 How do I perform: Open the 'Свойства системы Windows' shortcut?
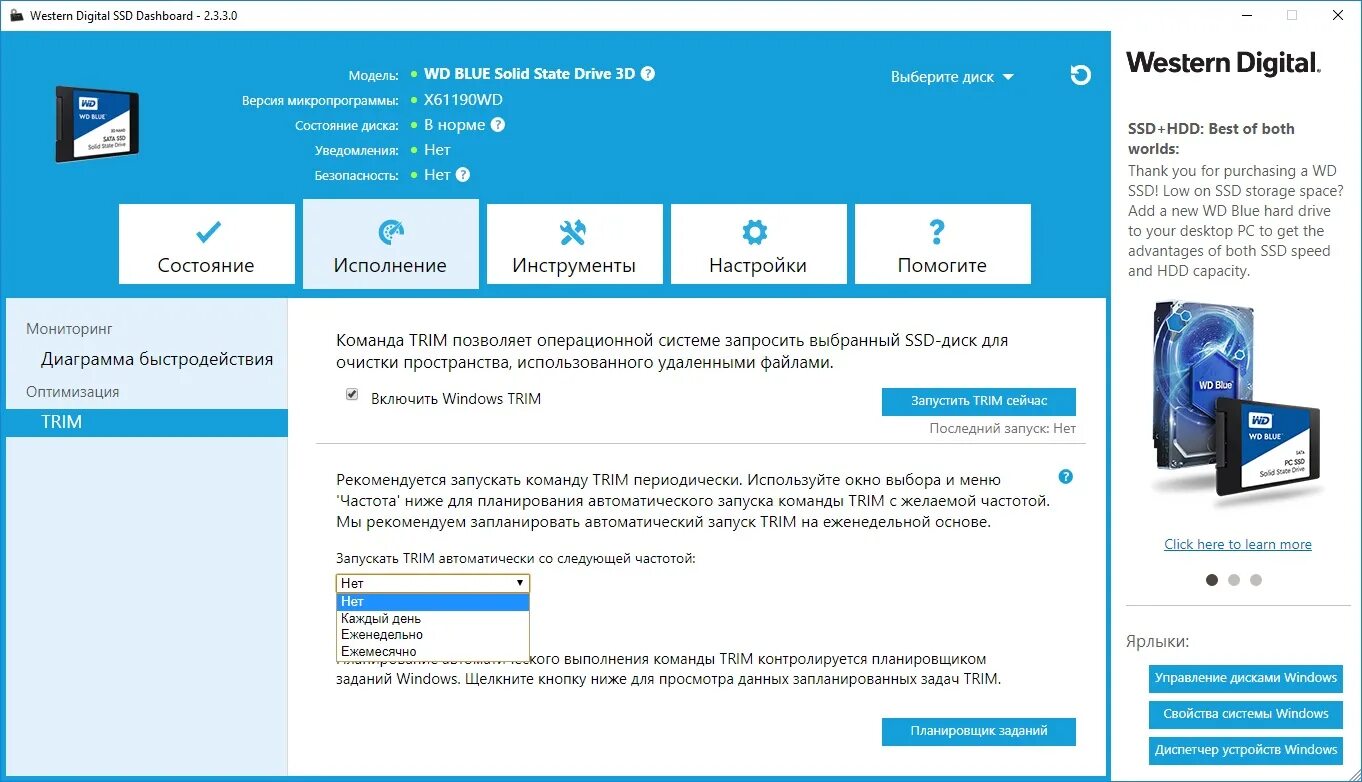tap(1246, 714)
